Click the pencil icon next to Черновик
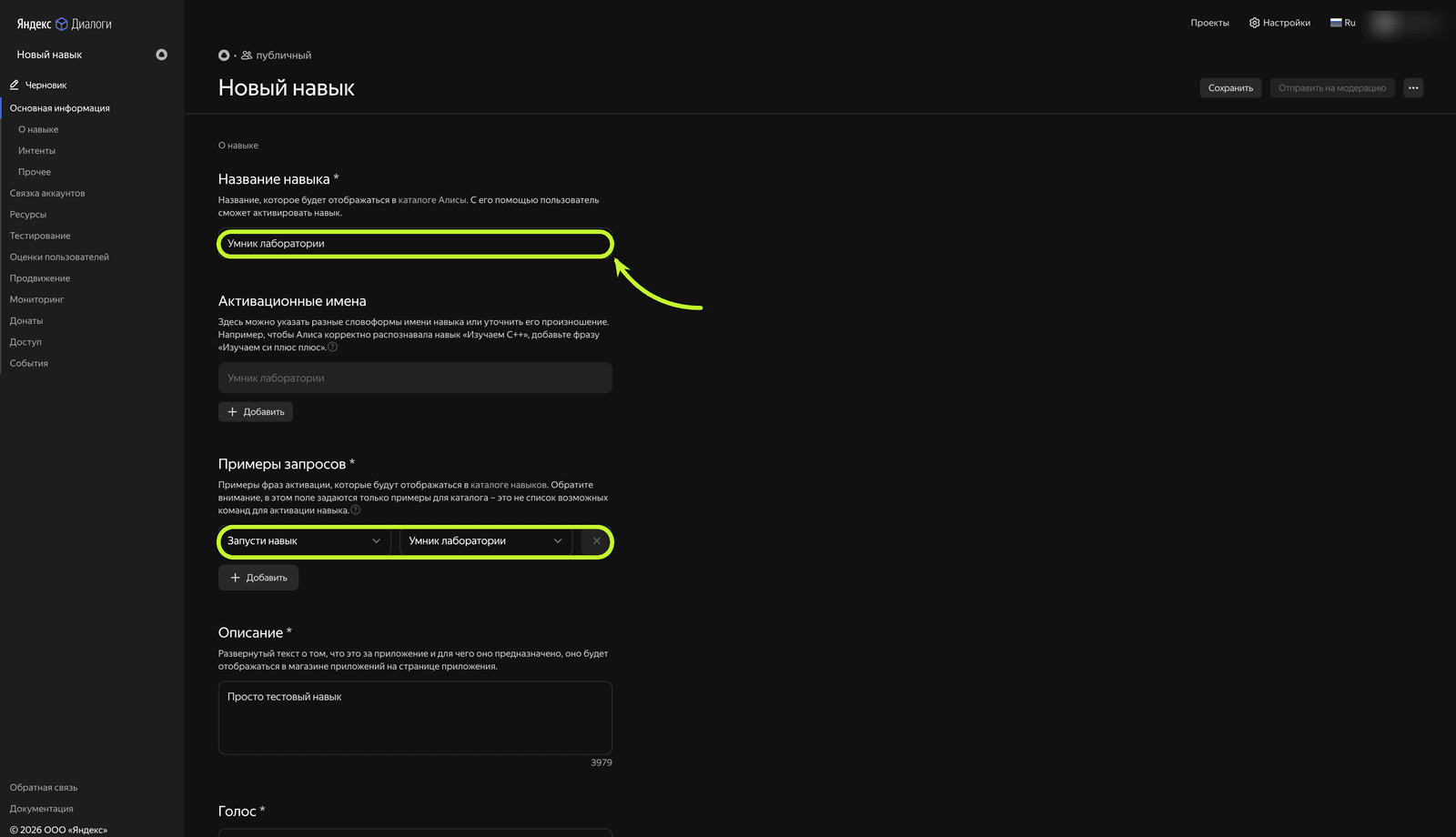Screen dimensions: 1456x837 (15, 86)
